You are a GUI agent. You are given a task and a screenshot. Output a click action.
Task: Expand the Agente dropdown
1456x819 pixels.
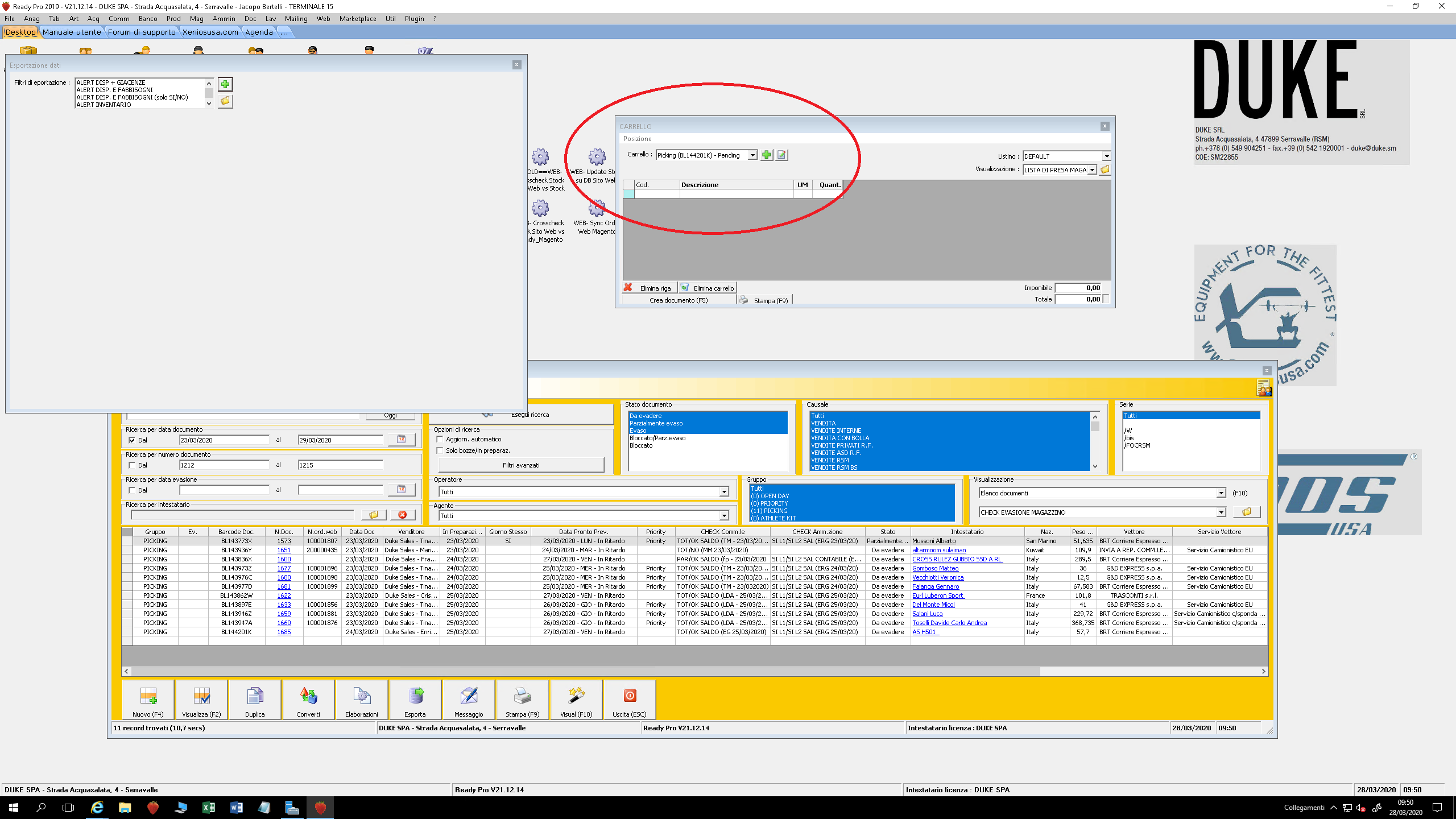pyautogui.click(x=724, y=516)
